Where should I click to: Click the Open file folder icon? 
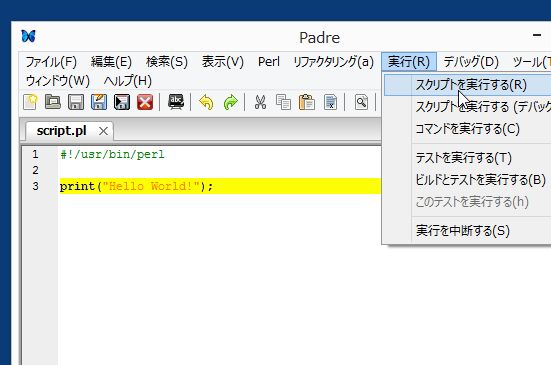tap(53, 102)
